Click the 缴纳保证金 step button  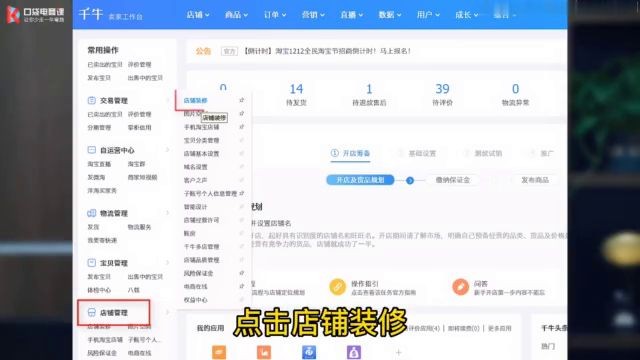point(453,180)
